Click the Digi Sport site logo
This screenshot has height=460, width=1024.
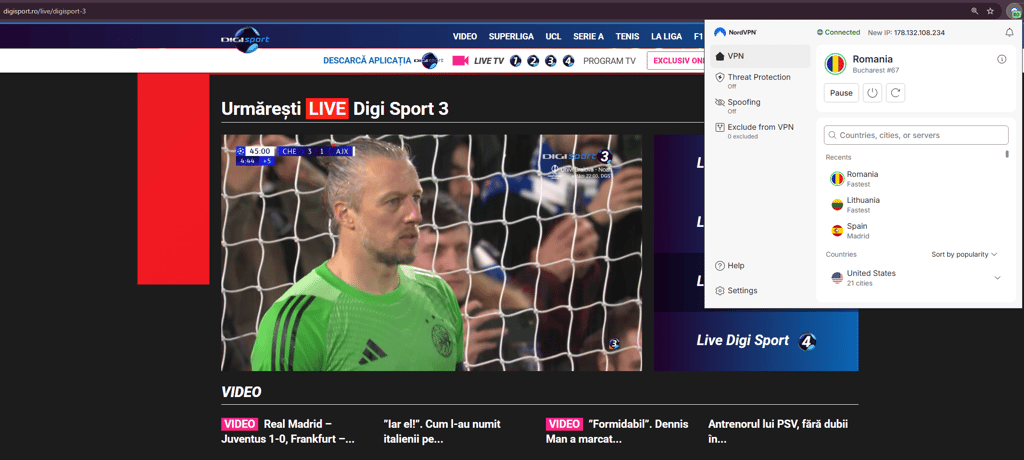245,40
